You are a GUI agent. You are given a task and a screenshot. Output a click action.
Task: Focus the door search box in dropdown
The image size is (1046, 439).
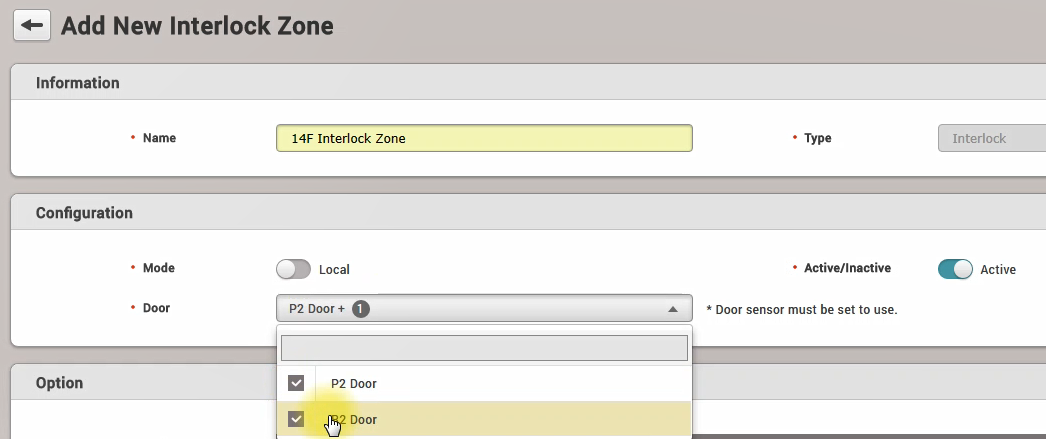pos(483,347)
